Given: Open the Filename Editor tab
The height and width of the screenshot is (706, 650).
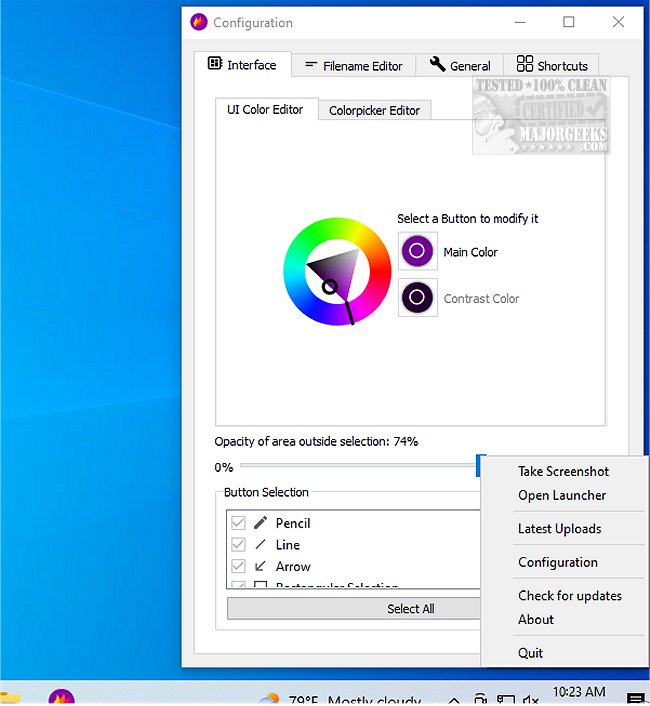Looking at the screenshot, I should 353,66.
